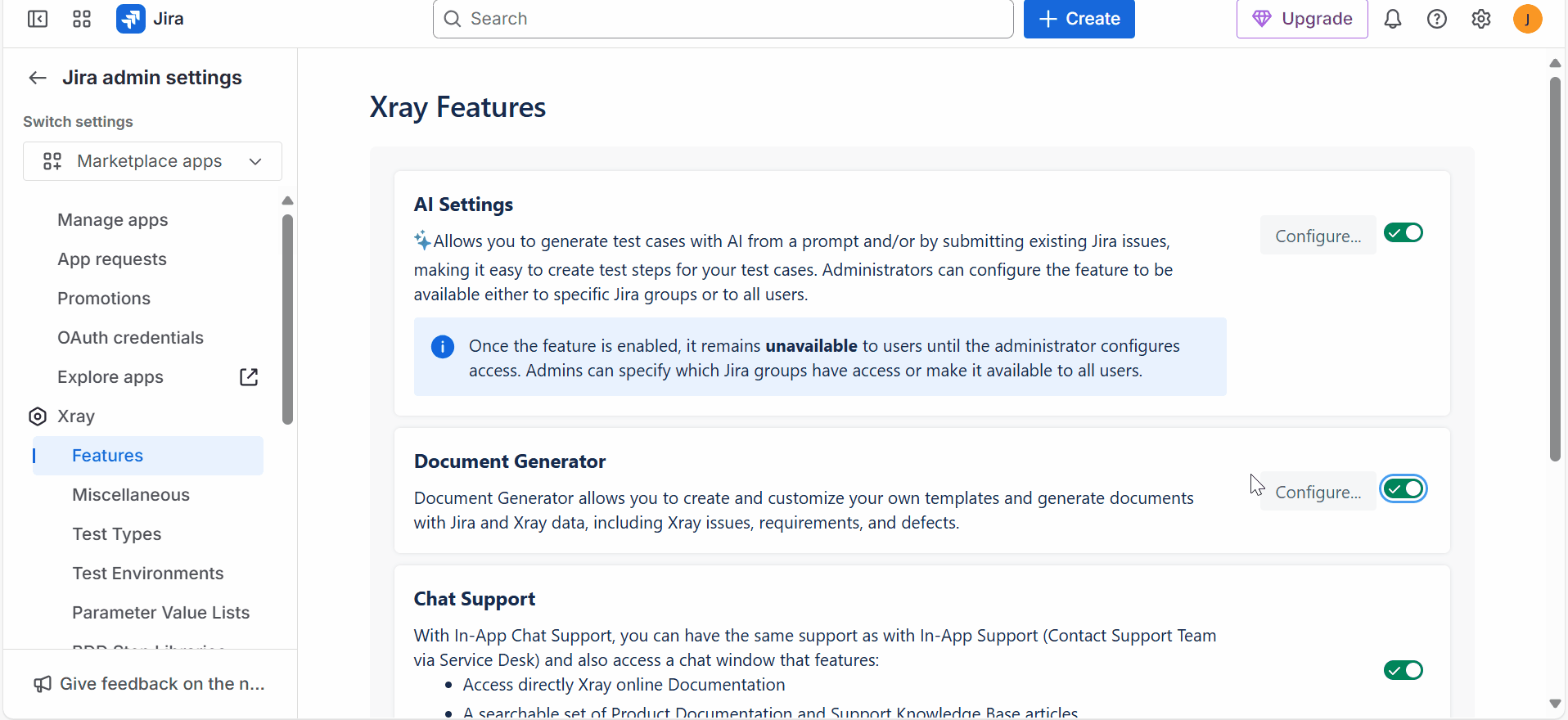Collapse the sidebar panel icon
This screenshot has height=720, width=1568.
coord(38,19)
